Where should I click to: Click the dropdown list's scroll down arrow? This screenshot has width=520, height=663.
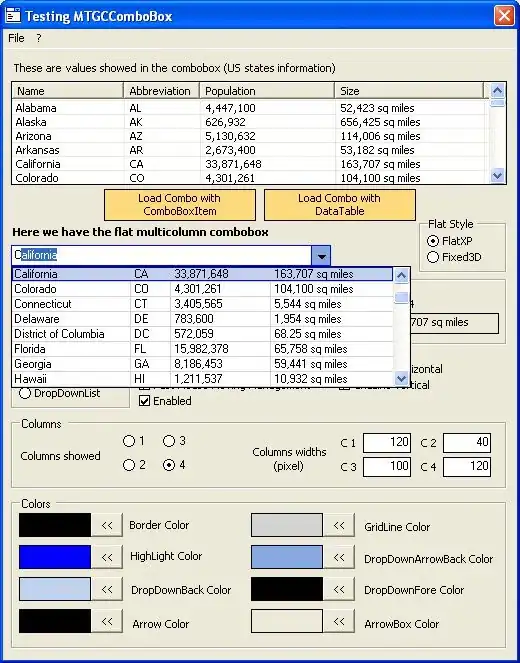click(x=401, y=378)
